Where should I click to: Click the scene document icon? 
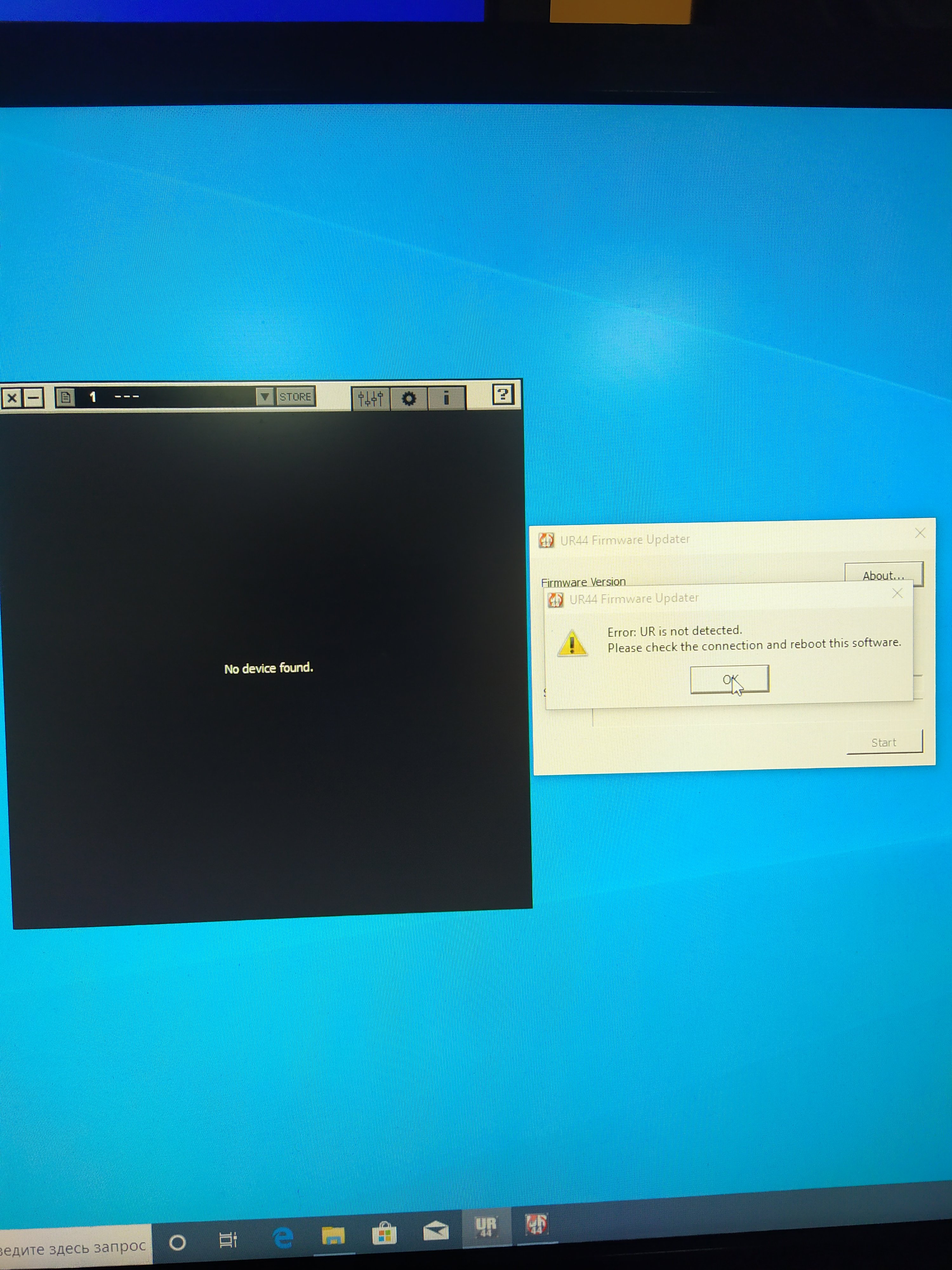pyautogui.click(x=65, y=397)
